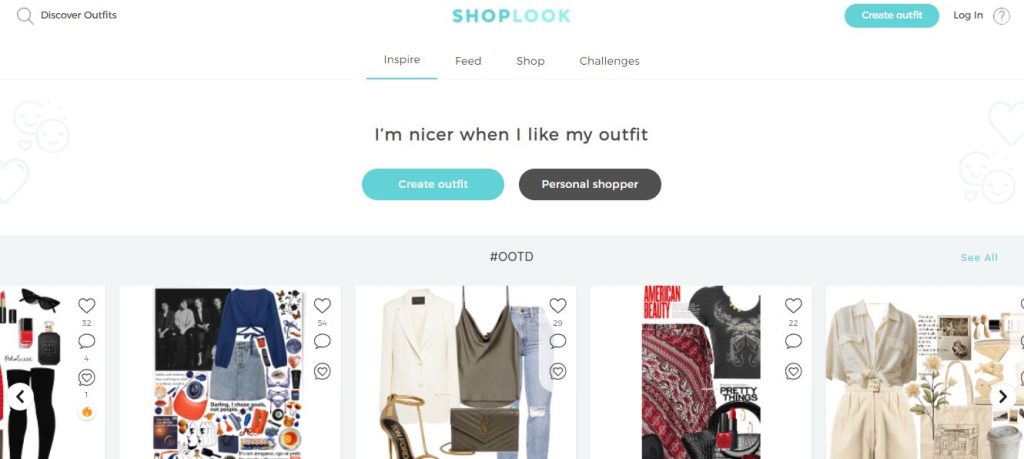Comment on the blue top outfit
This screenshot has width=1024, height=459.
(x=322, y=341)
